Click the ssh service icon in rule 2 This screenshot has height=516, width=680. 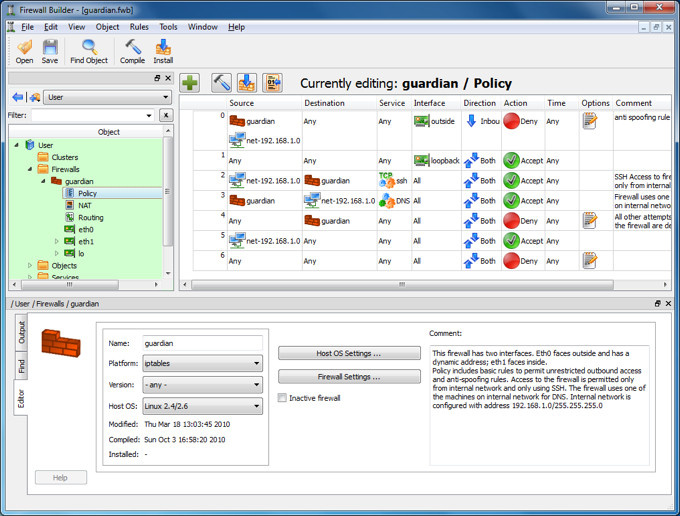[x=387, y=180]
